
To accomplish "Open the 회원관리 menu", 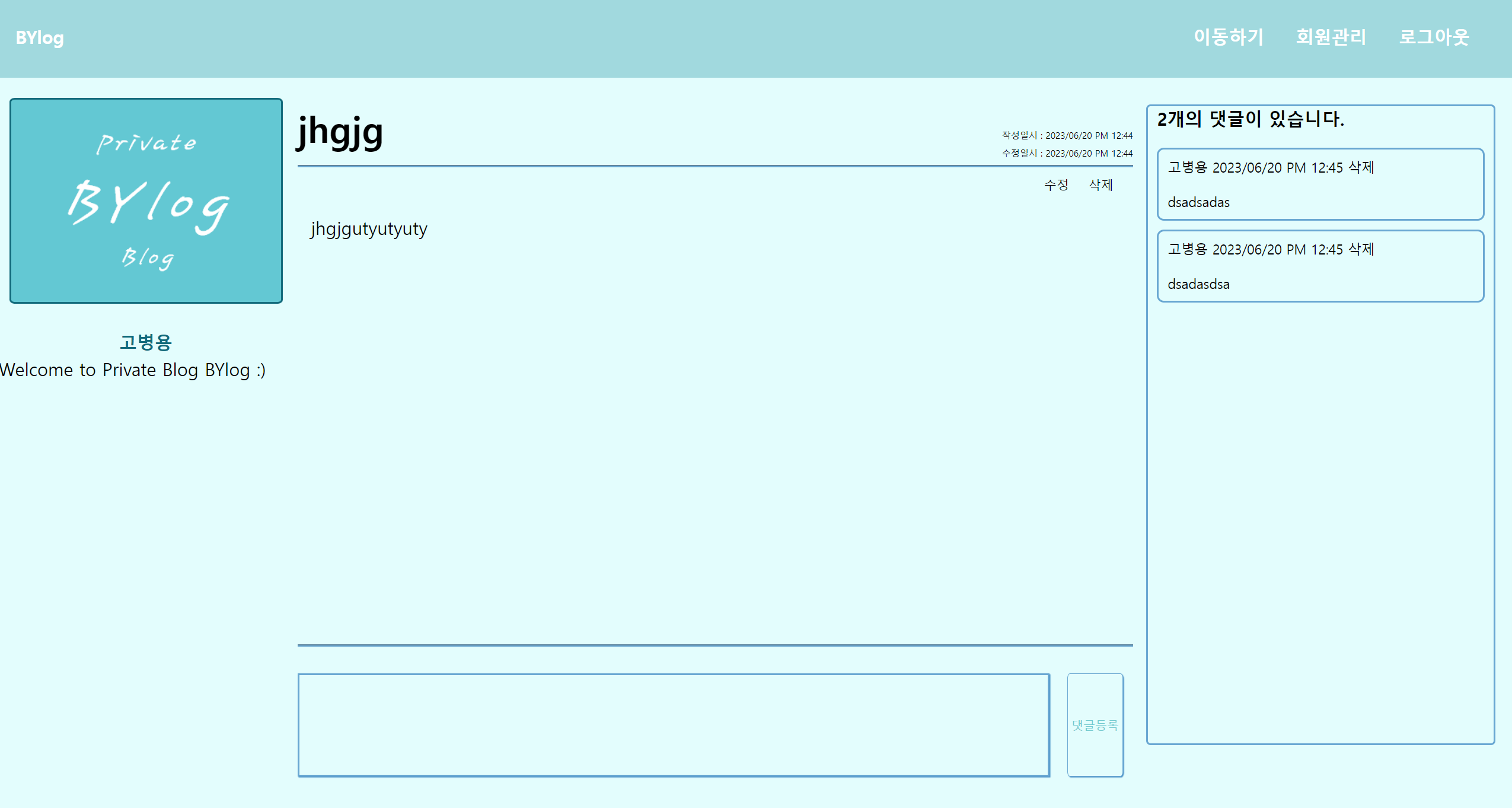I will coord(1331,37).
